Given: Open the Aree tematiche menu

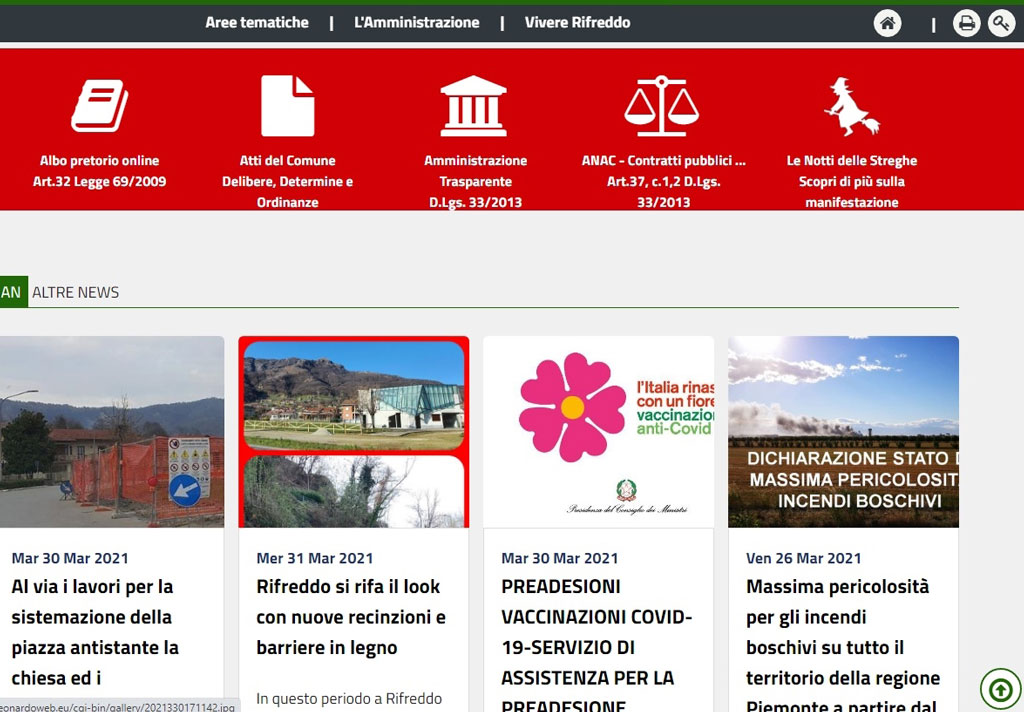Looking at the screenshot, I should point(257,23).
